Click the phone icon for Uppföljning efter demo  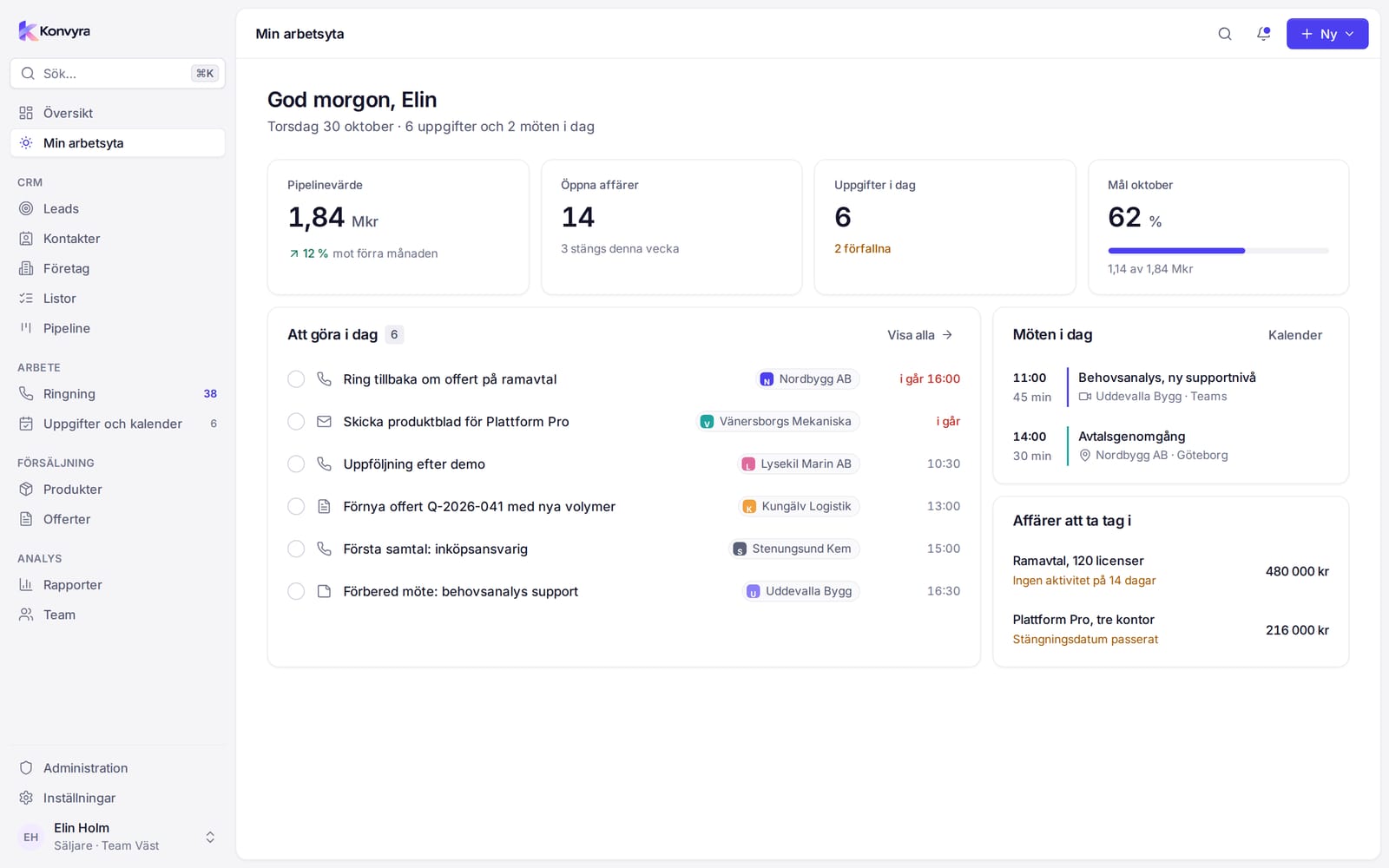[x=324, y=464]
